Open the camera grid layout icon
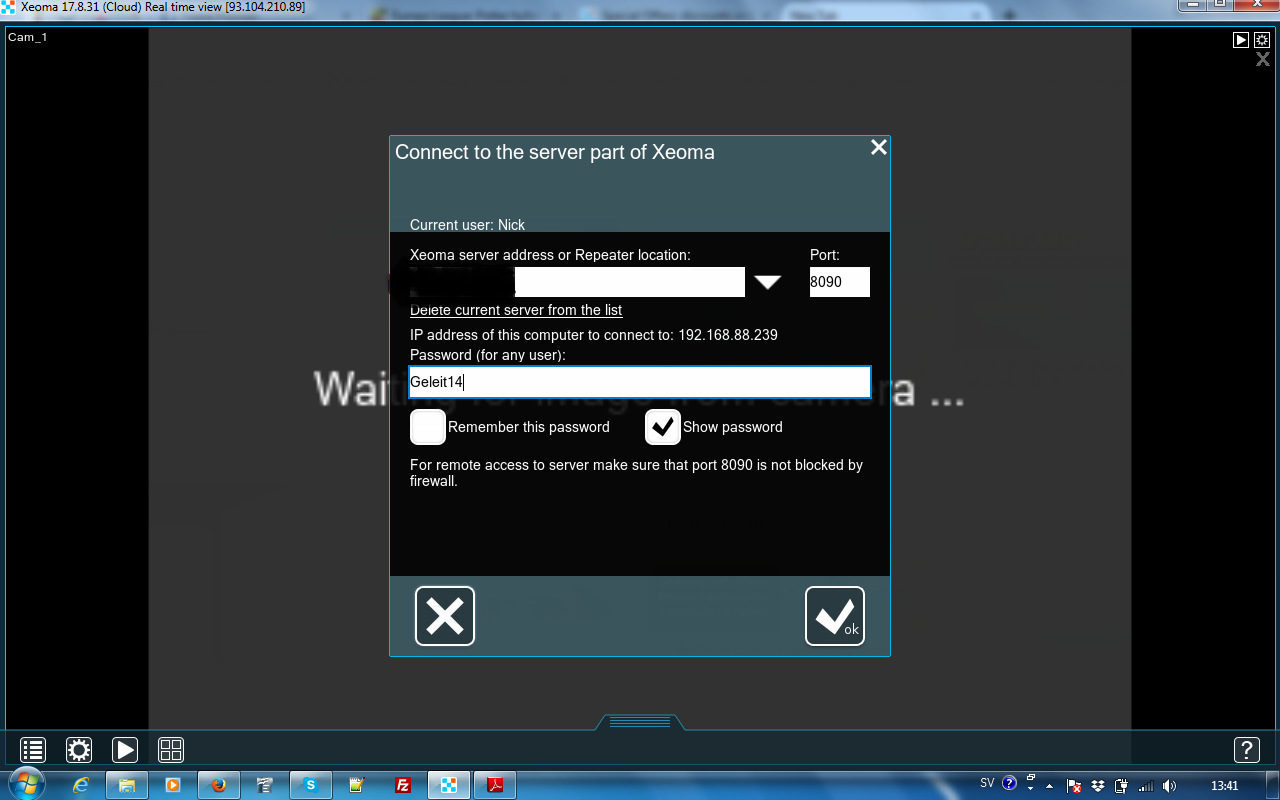Viewport: 1280px width, 800px height. point(171,750)
